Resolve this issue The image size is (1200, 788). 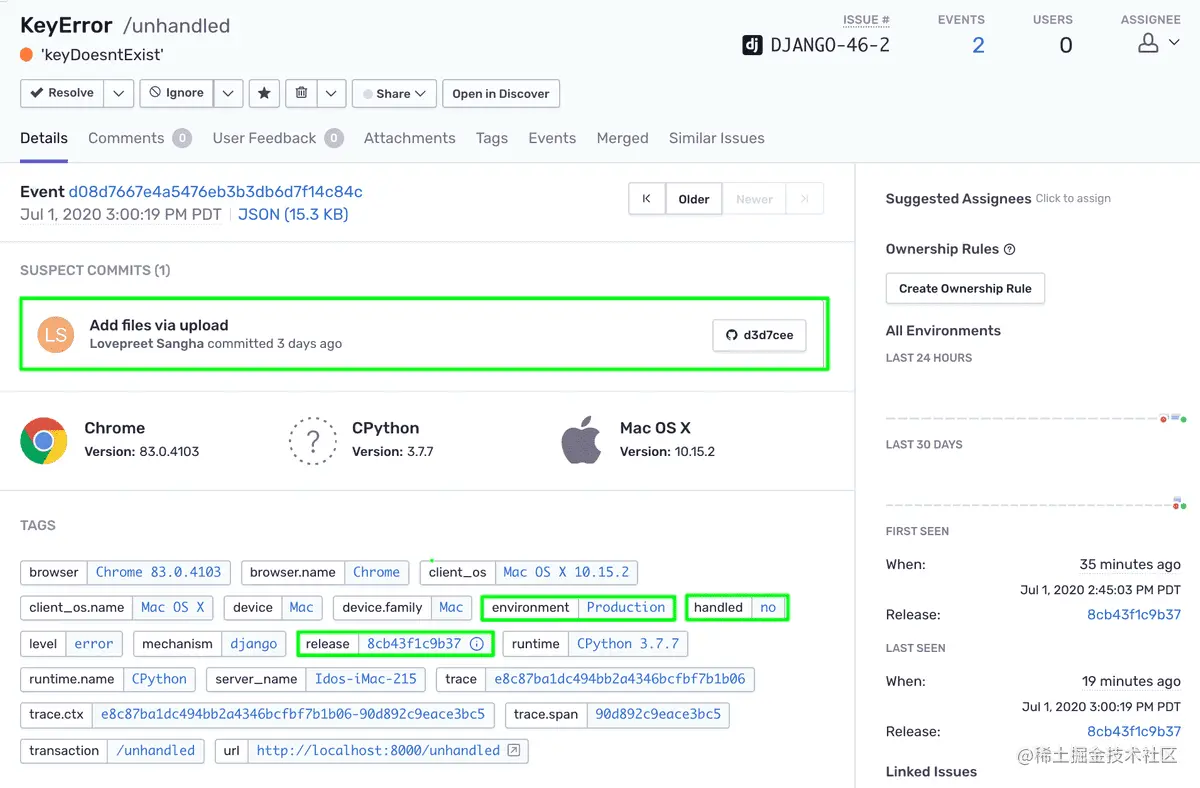point(62,93)
